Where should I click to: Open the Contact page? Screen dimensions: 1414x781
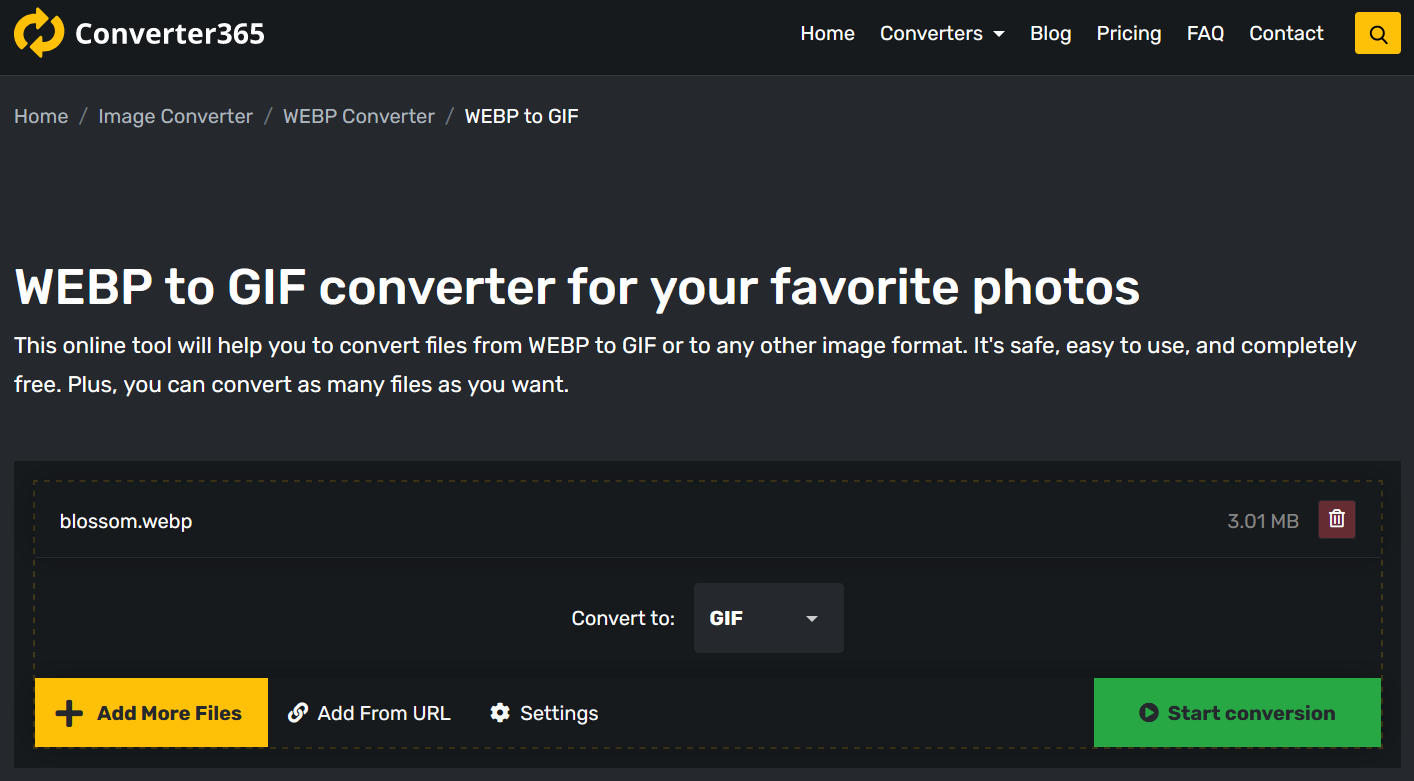tap(1286, 34)
